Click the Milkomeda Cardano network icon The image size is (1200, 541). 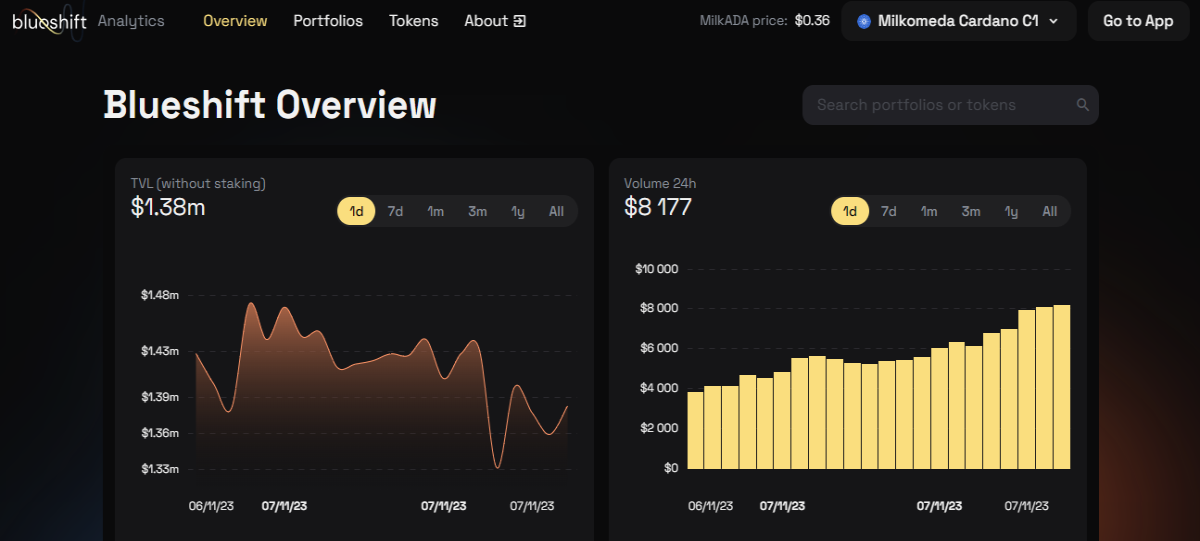pyautogui.click(x=864, y=21)
